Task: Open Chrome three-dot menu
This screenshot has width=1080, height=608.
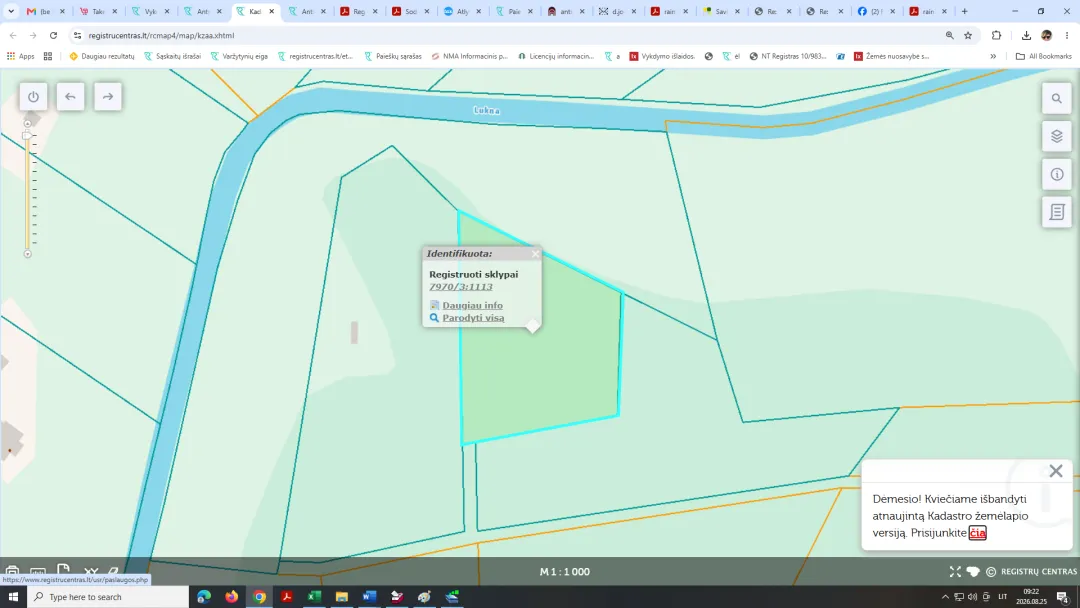Action: click(x=1067, y=35)
